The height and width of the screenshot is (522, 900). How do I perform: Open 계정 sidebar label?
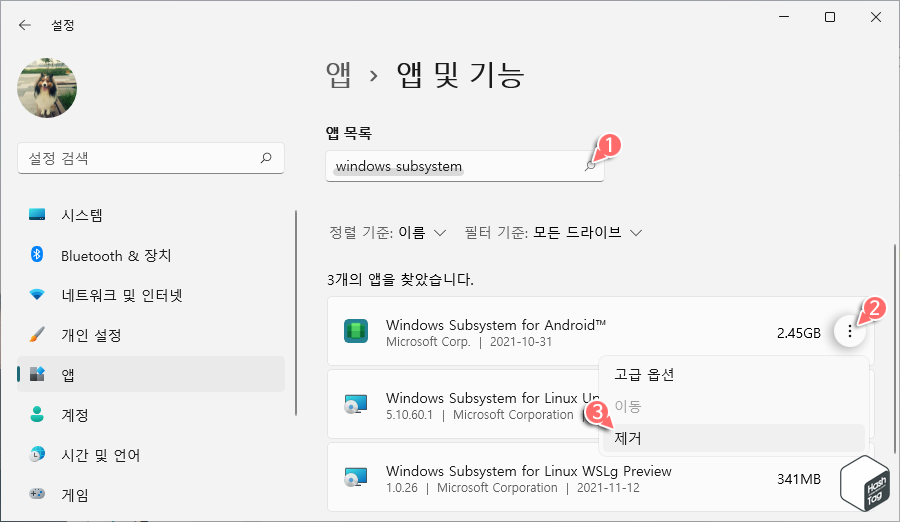point(75,415)
